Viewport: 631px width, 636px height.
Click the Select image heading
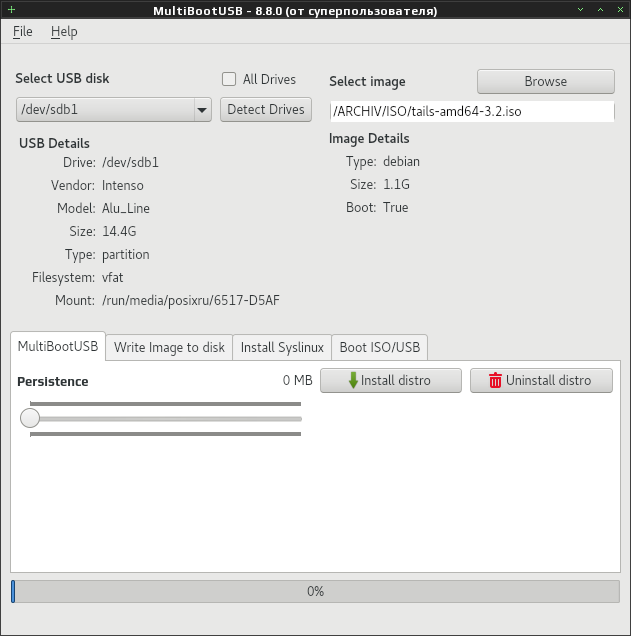(x=367, y=82)
